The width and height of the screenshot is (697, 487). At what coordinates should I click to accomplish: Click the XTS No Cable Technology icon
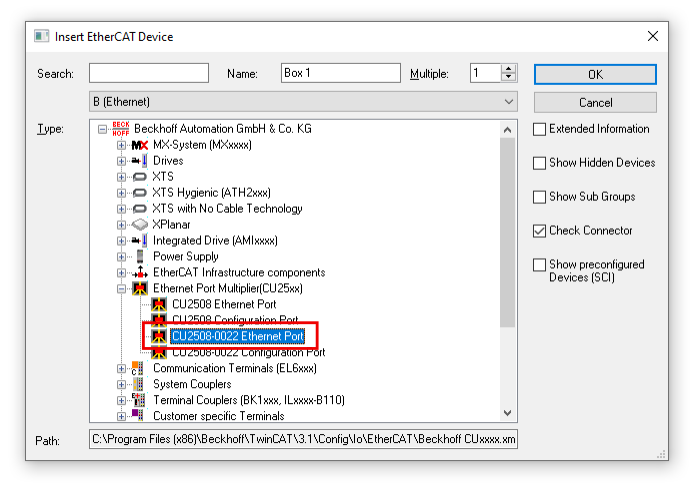coord(140,209)
